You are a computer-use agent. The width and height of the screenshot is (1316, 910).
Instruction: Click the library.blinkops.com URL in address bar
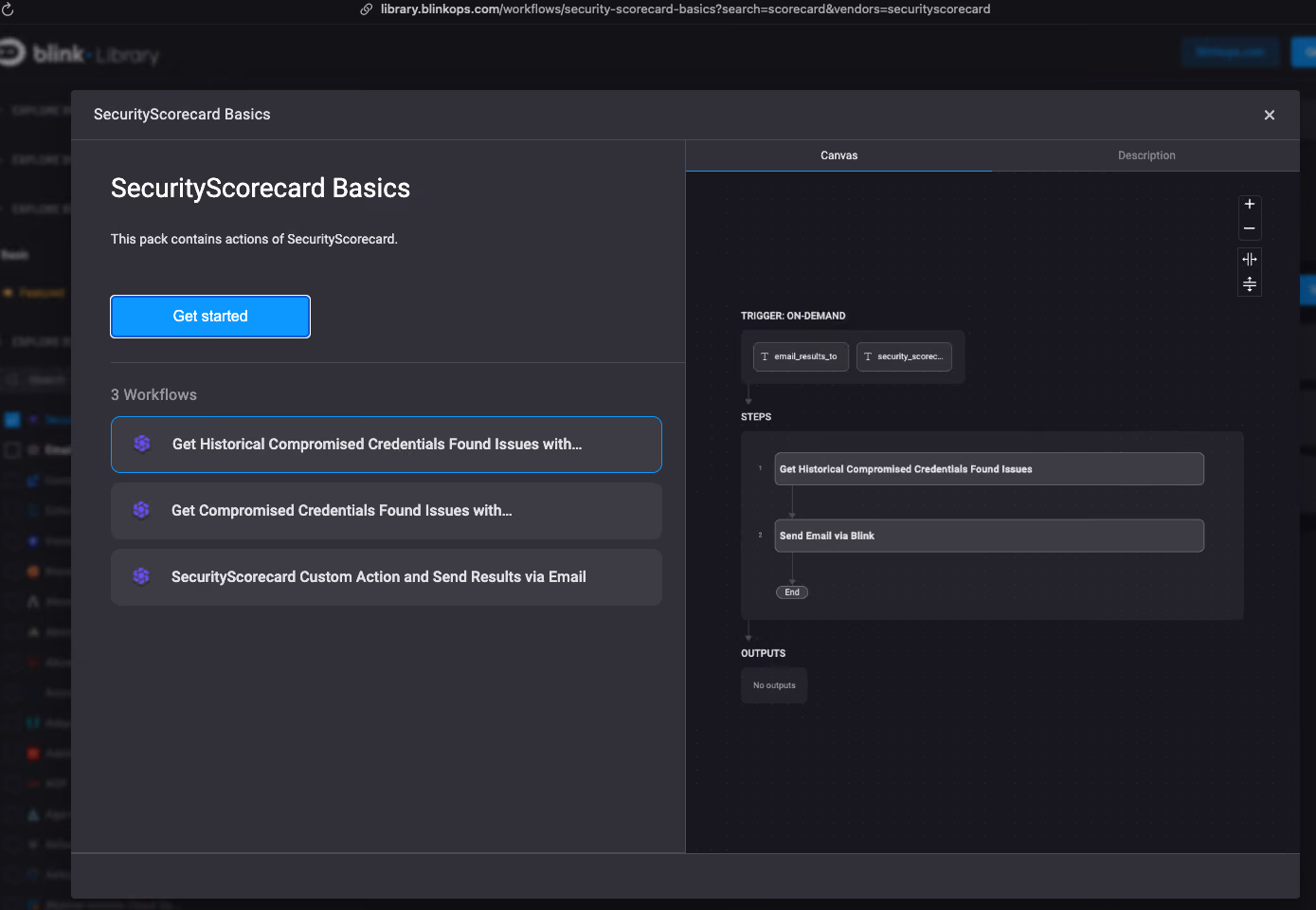(685, 9)
